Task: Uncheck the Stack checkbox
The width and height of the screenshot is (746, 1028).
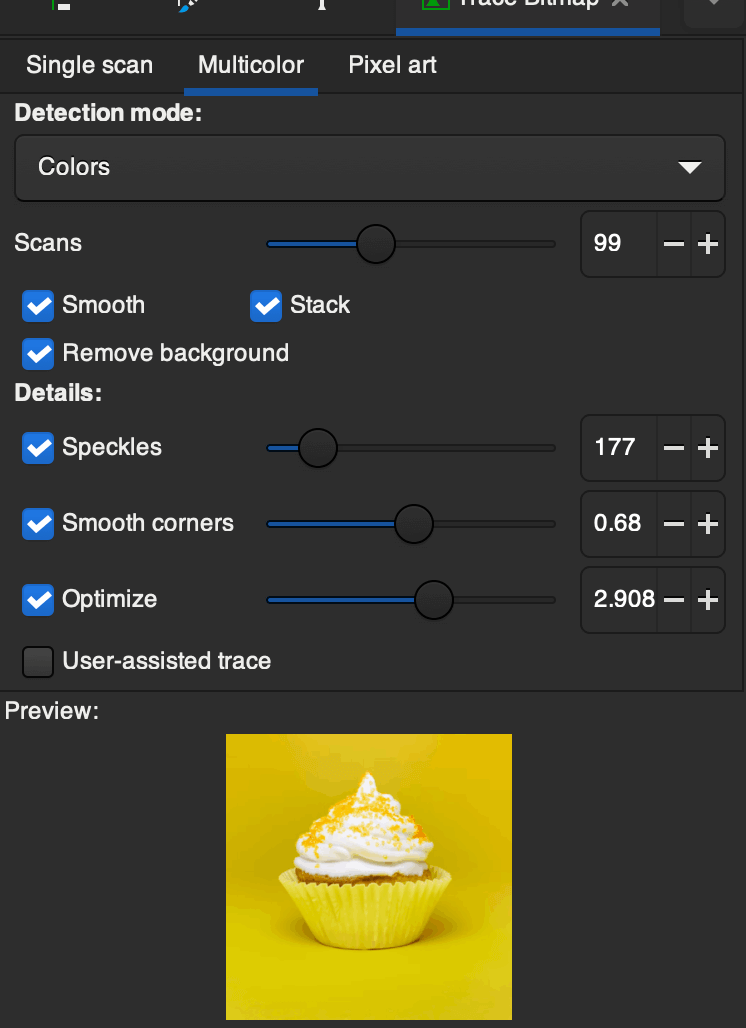Action: tap(266, 306)
